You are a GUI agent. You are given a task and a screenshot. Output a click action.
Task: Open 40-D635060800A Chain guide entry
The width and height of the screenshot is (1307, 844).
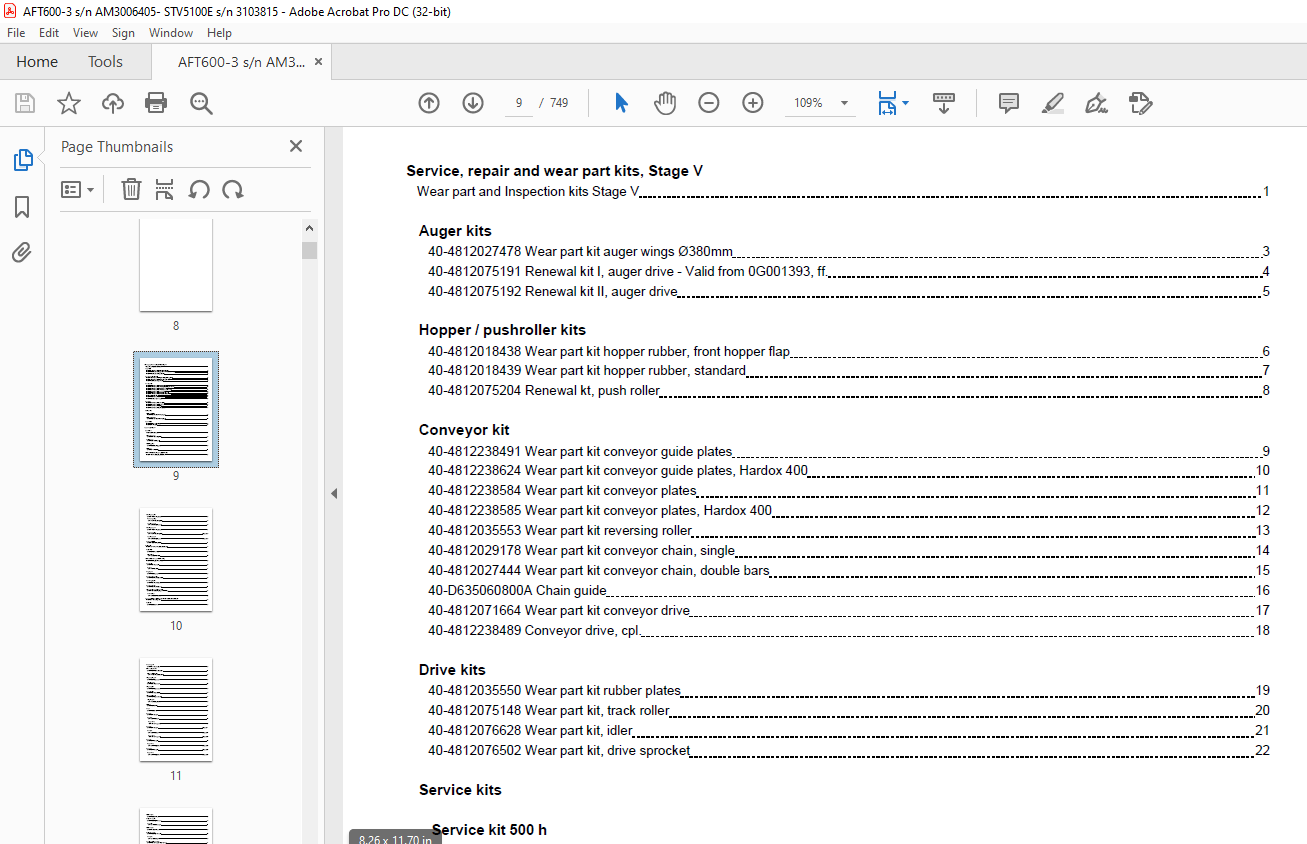click(x=848, y=591)
